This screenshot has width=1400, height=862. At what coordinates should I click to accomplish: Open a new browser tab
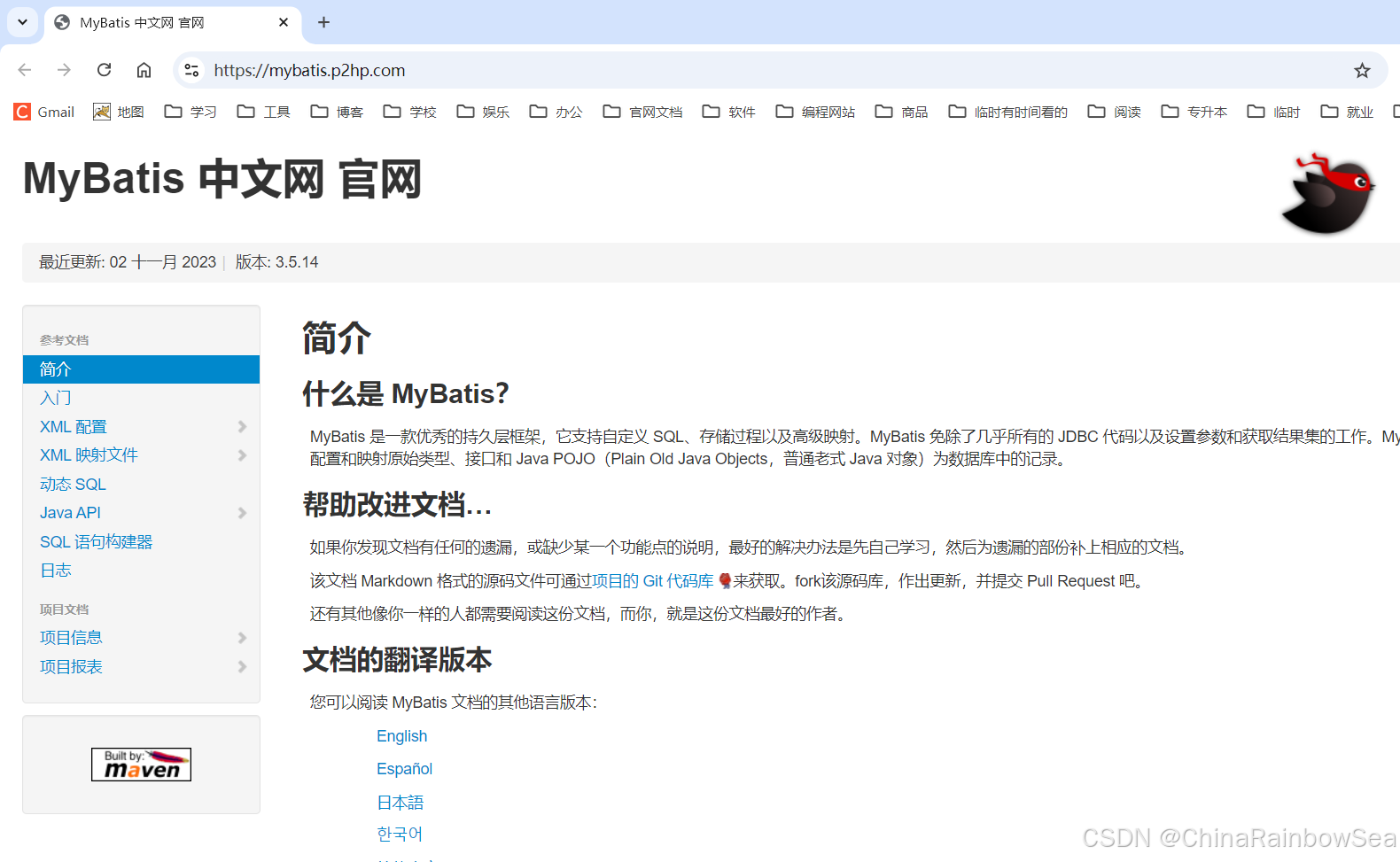pyautogui.click(x=323, y=22)
